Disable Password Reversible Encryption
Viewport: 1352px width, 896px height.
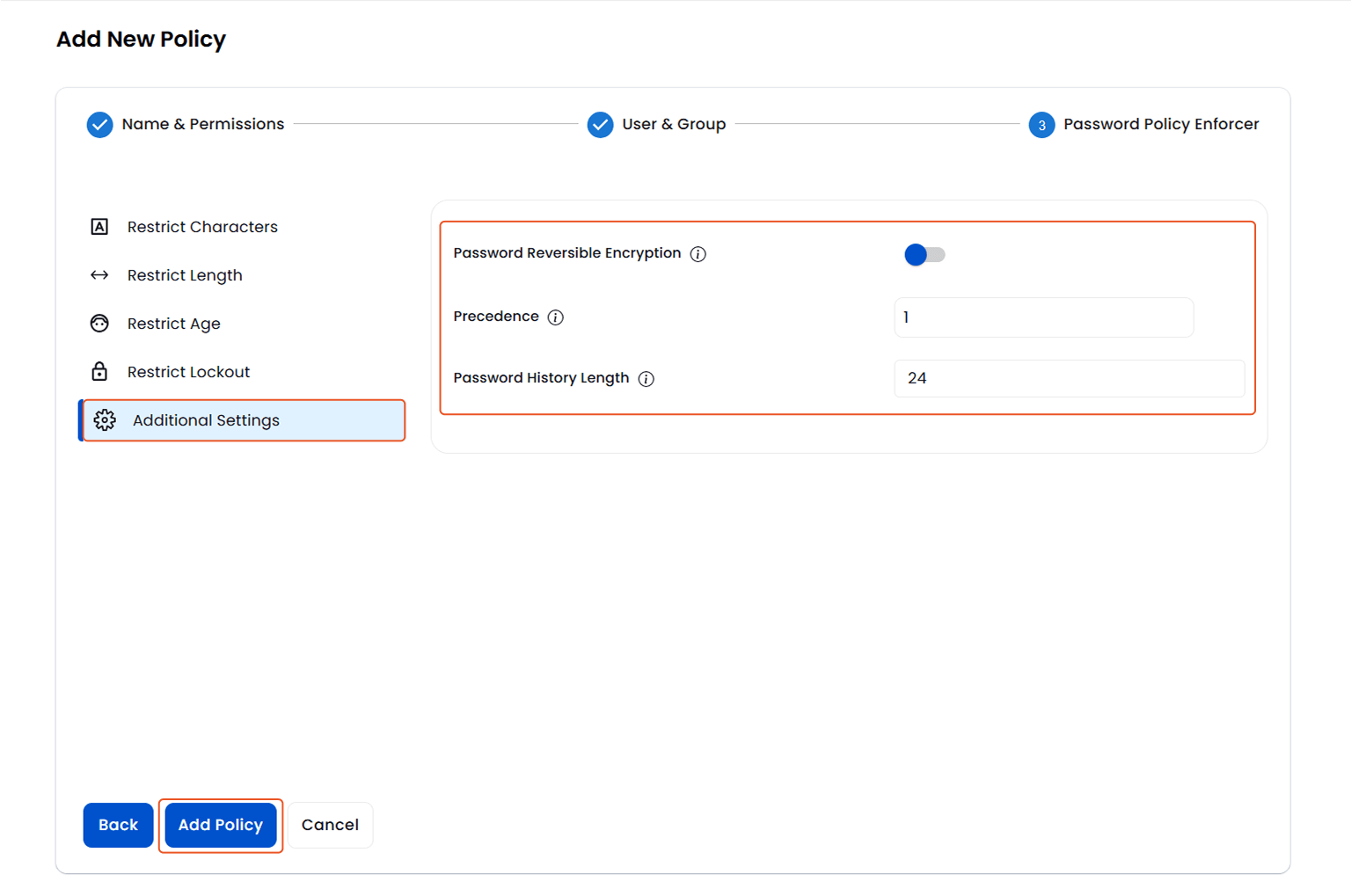pos(924,254)
